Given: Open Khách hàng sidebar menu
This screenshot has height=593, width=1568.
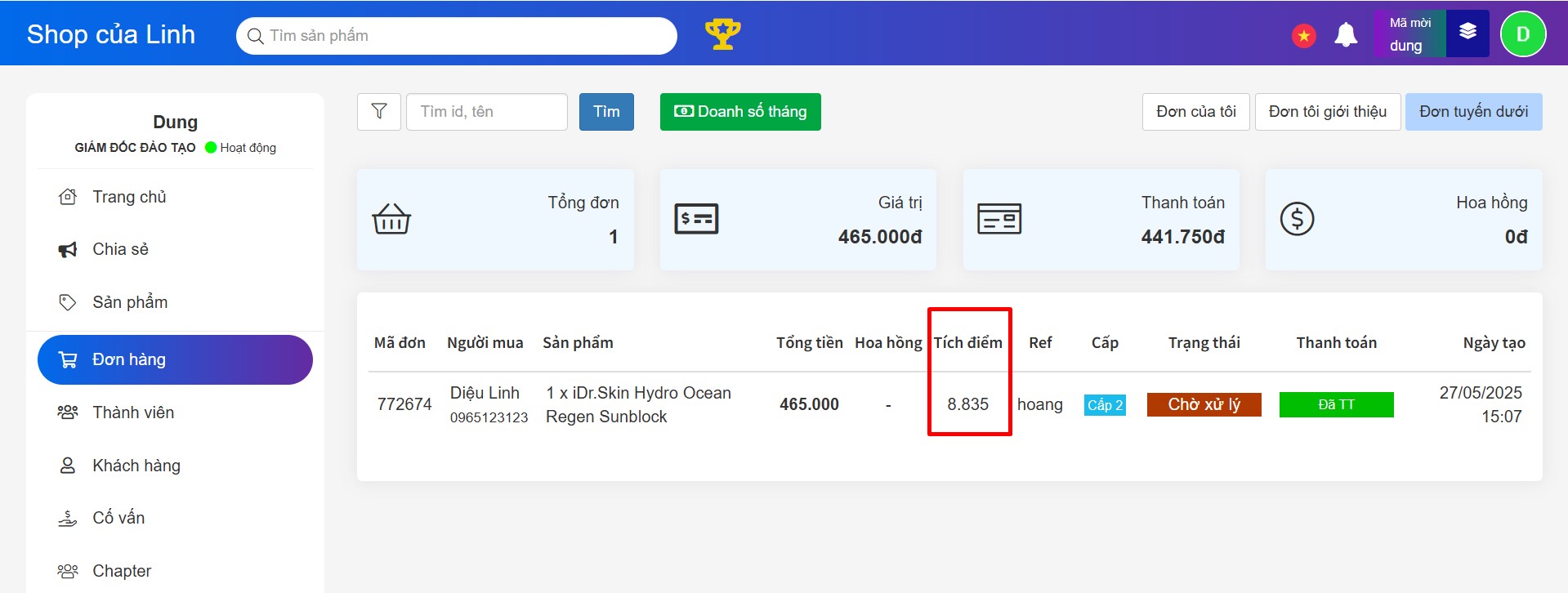Looking at the screenshot, I should [175, 466].
